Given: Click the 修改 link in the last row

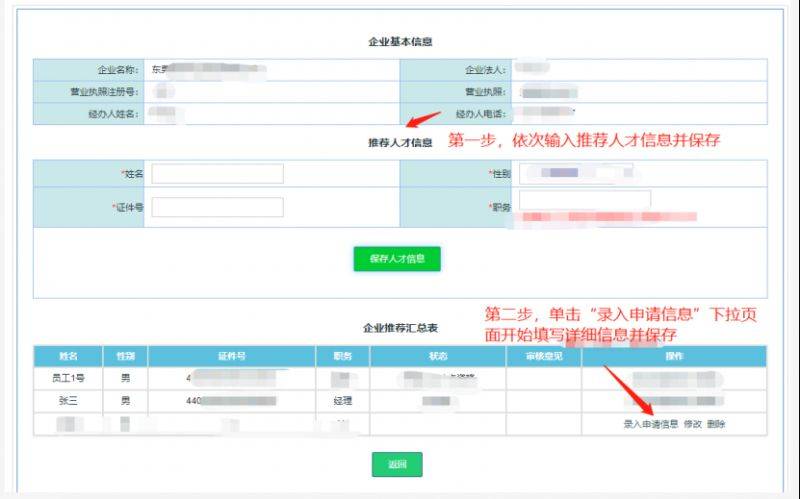Looking at the screenshot, I should 692,424.
